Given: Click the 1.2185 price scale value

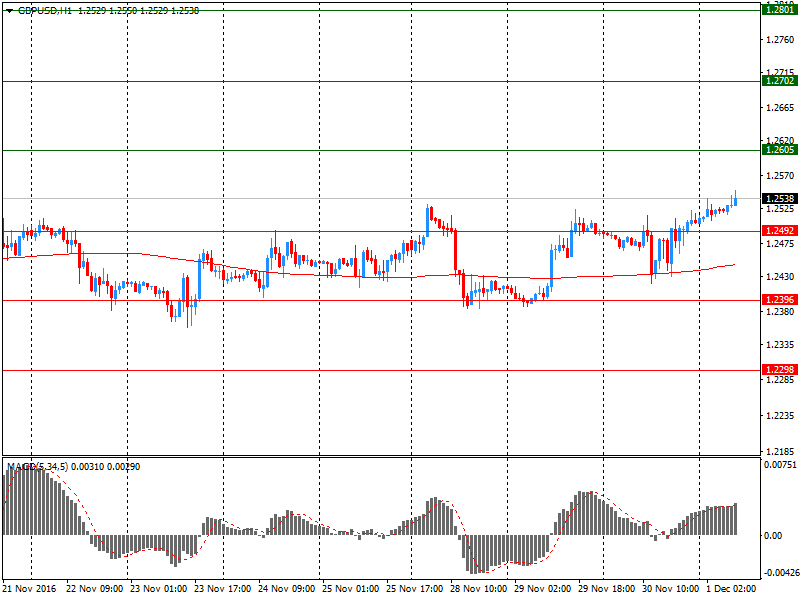Looking at the screenshot, I should click(780, 452).
